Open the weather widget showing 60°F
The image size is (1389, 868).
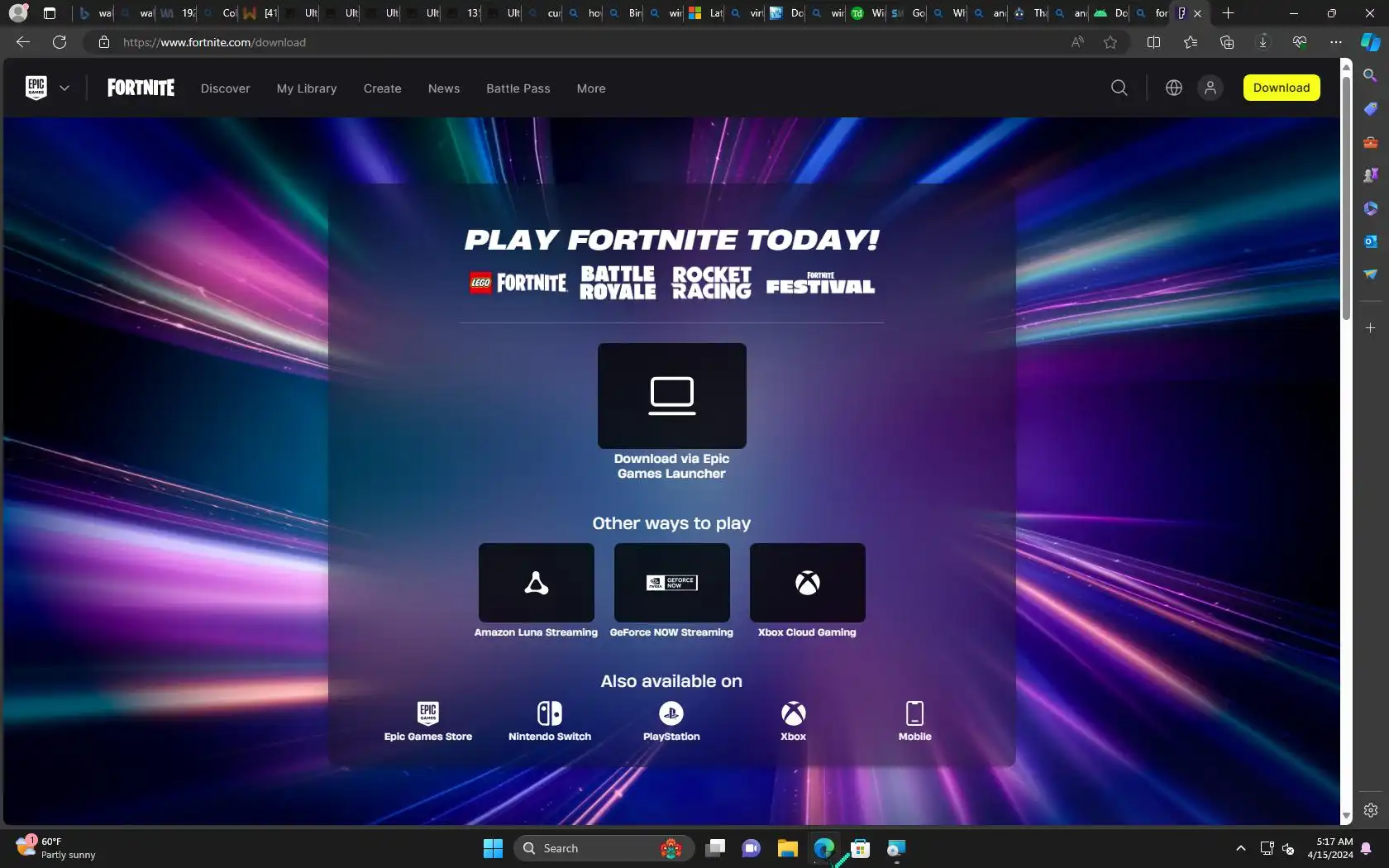click(x=56, y=848)
